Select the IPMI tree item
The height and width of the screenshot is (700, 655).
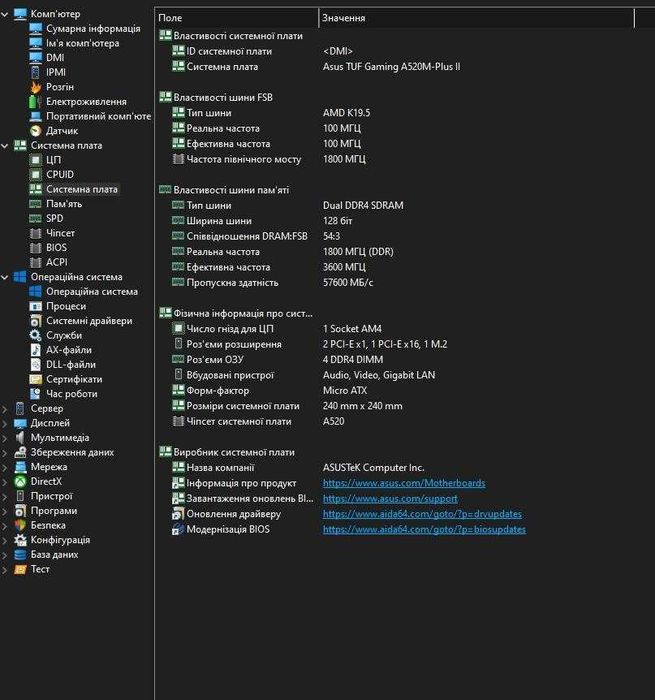56,72
